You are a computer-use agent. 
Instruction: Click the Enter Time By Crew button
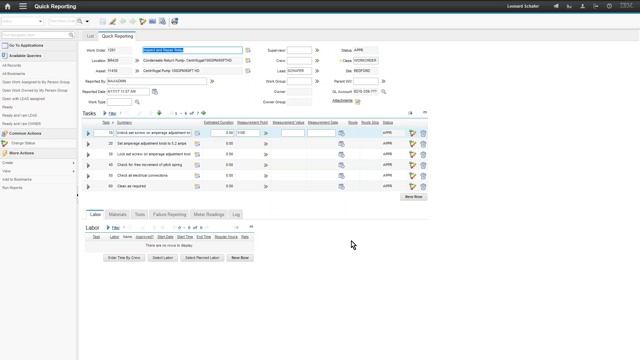pyautogui.click(x=124, y=258)
